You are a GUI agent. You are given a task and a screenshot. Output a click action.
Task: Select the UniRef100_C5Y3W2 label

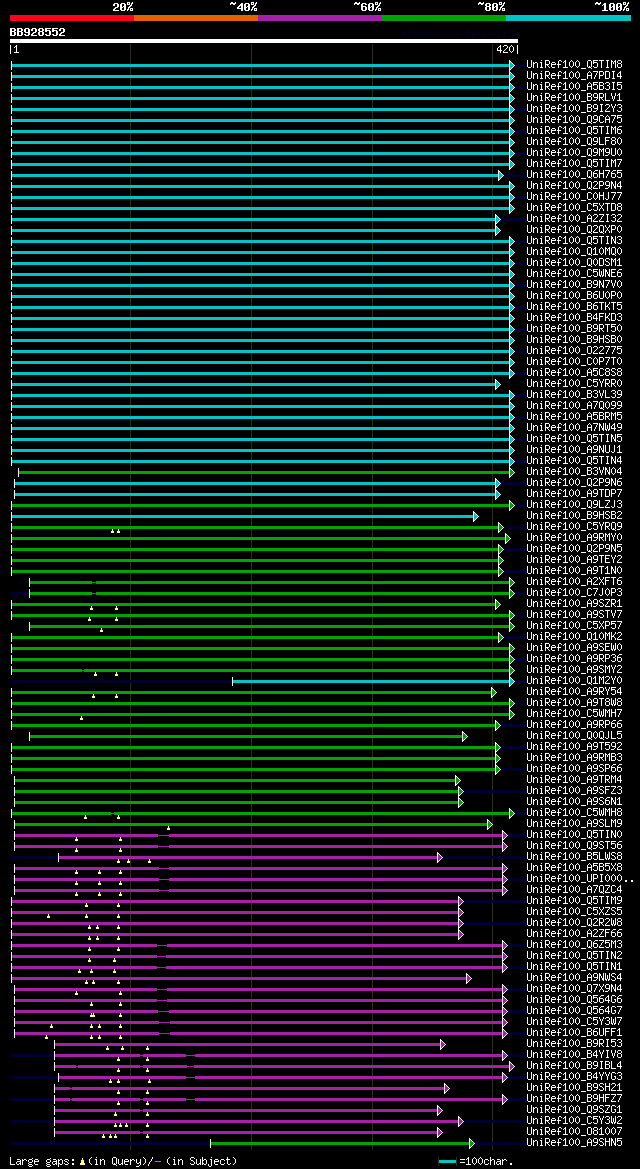pyautogui.click(x=574, y=1121)
